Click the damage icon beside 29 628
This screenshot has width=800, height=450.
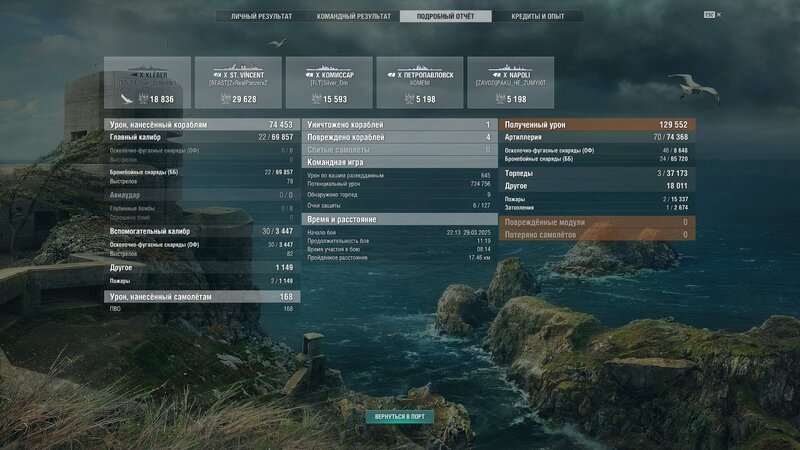[226, 98]
